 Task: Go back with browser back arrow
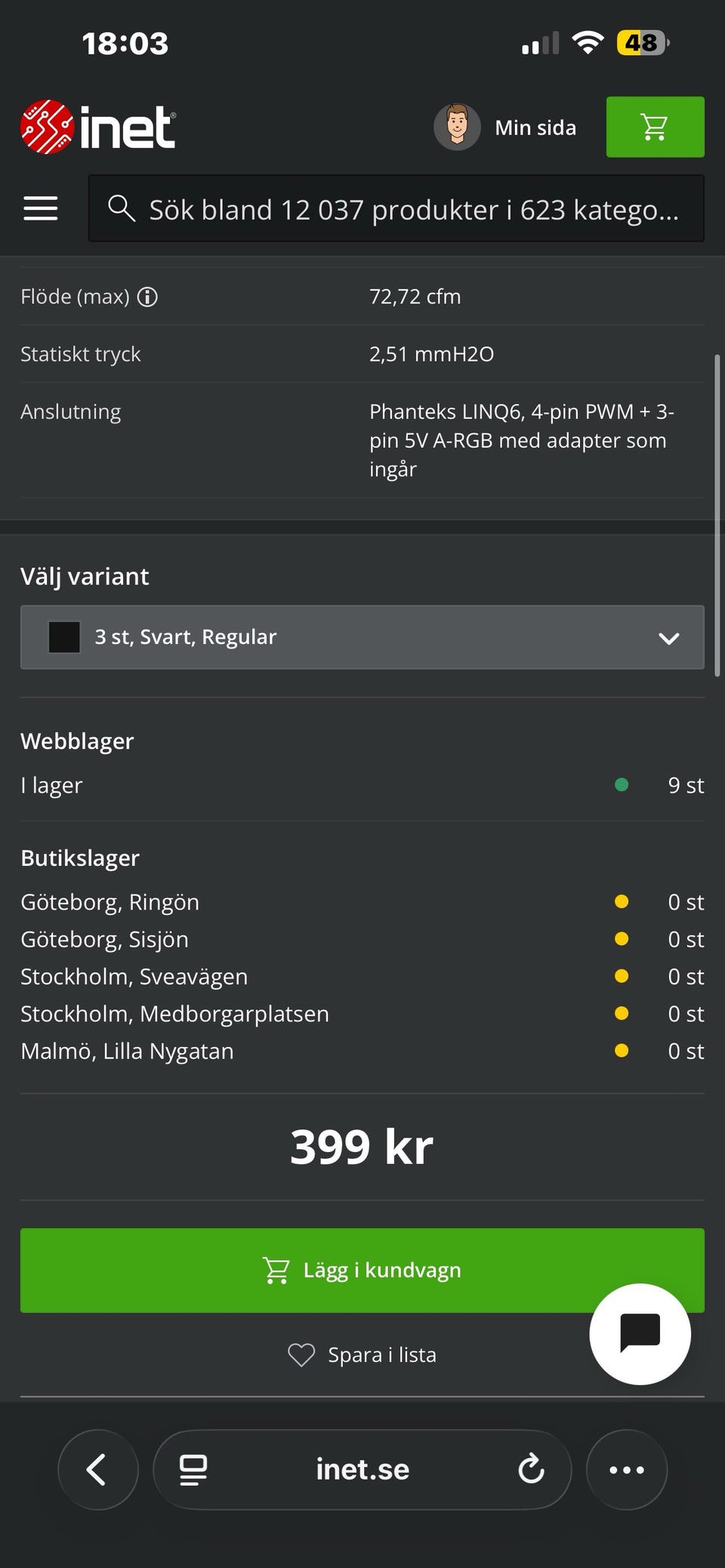tap(97, 1469)
